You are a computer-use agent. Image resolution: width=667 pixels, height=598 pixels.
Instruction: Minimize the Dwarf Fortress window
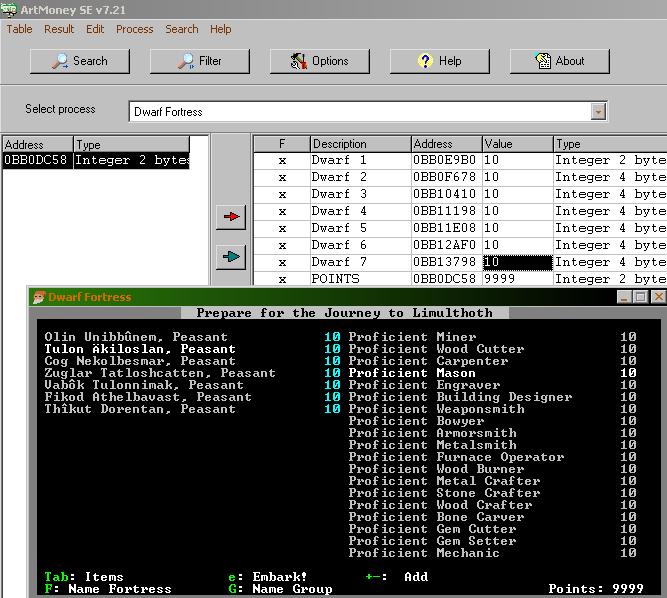pos(624,297)
